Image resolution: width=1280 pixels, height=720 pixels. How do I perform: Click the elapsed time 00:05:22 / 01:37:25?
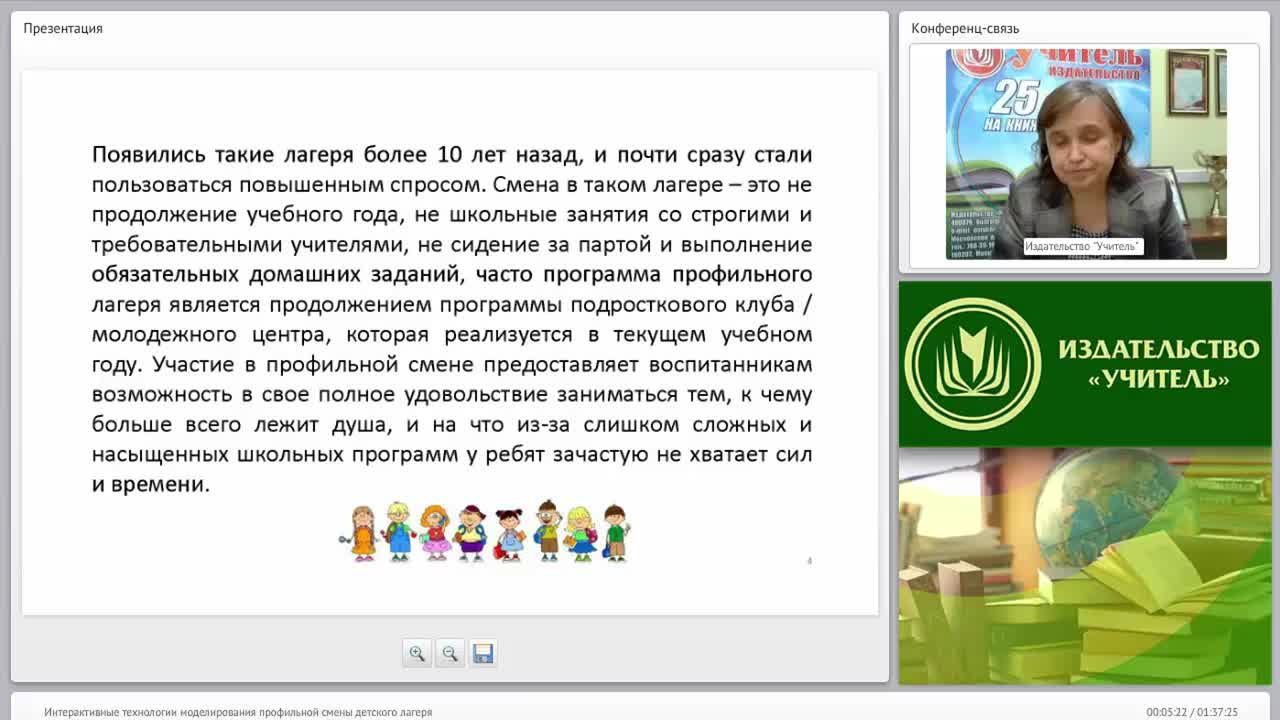(x=1192, y=712)
